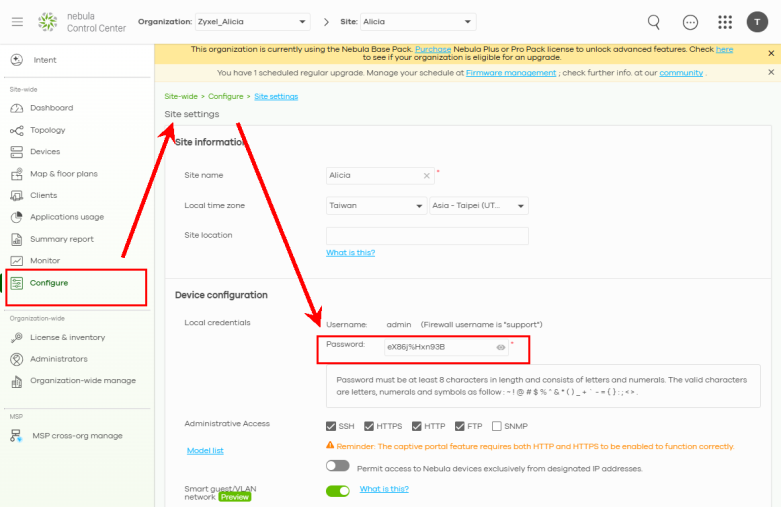Toggle password visibility eye icon
The height and width of the screenshot is (507, 781).
pos(501,347)
